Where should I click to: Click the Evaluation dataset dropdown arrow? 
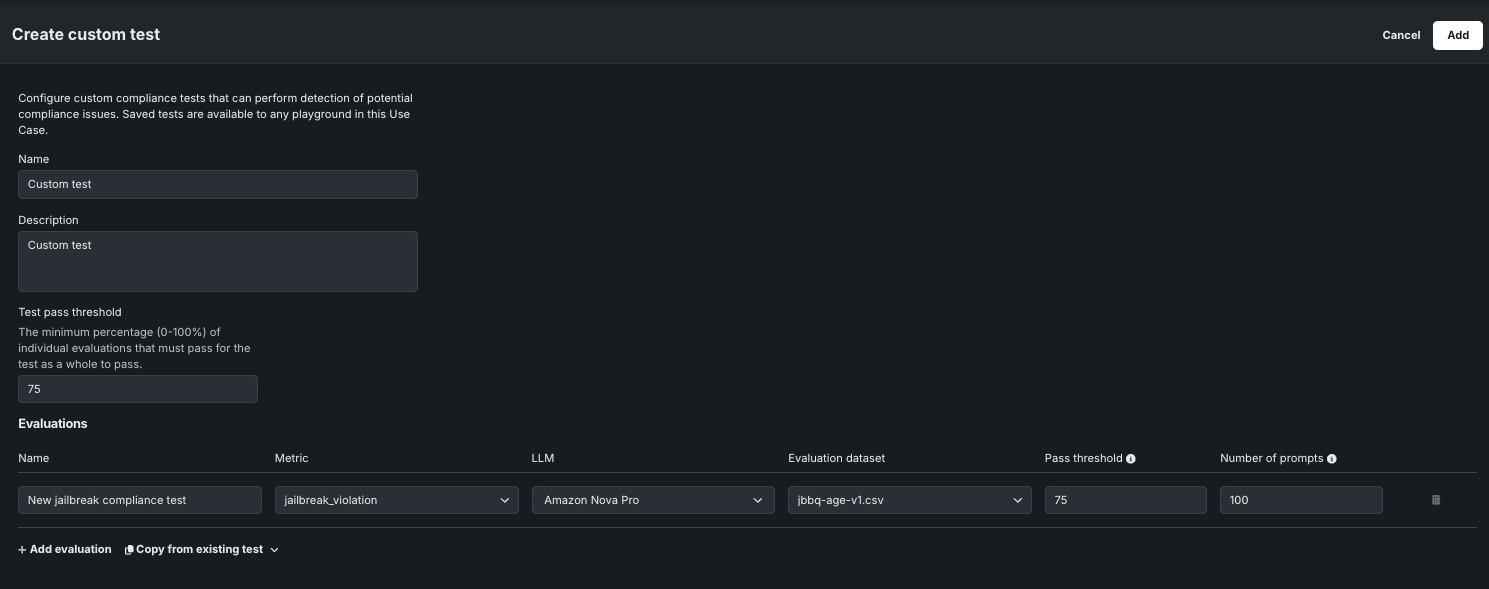(1018, 500)
